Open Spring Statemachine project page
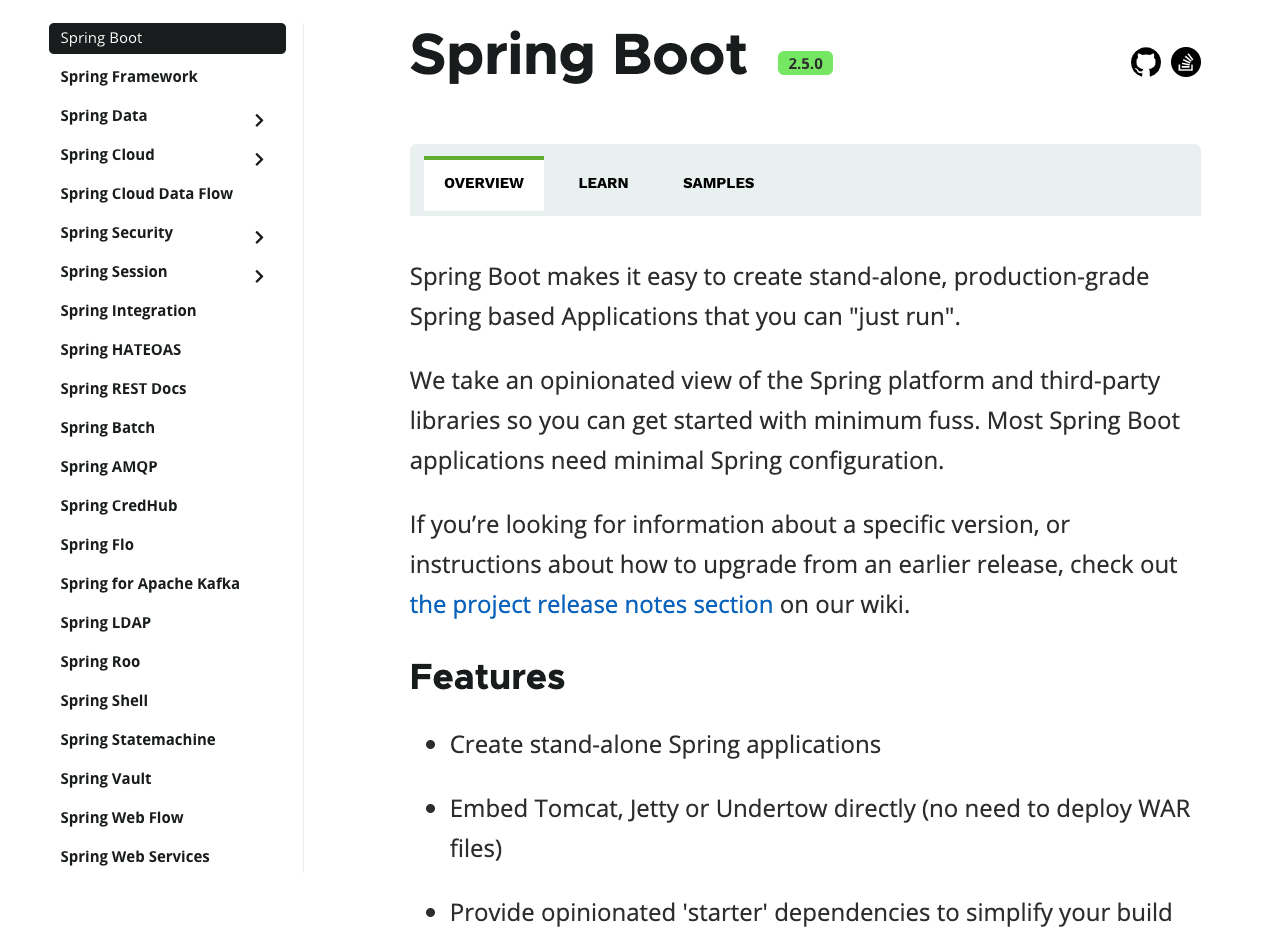 coord(138,740)
